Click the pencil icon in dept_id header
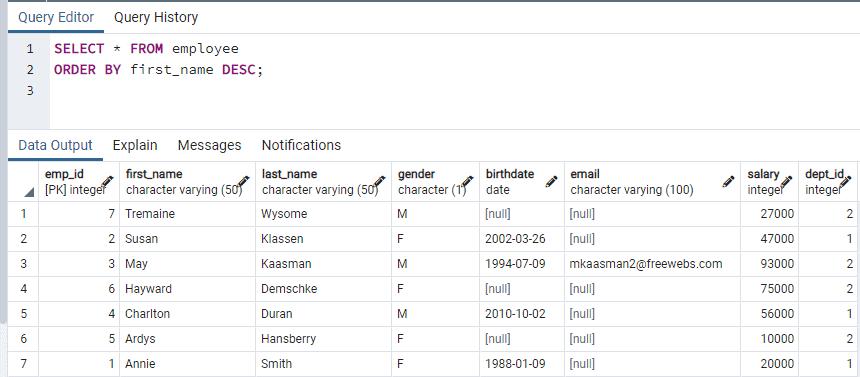Image resolution: width=860 pixels, height=377 pixels. pos(845,182)
